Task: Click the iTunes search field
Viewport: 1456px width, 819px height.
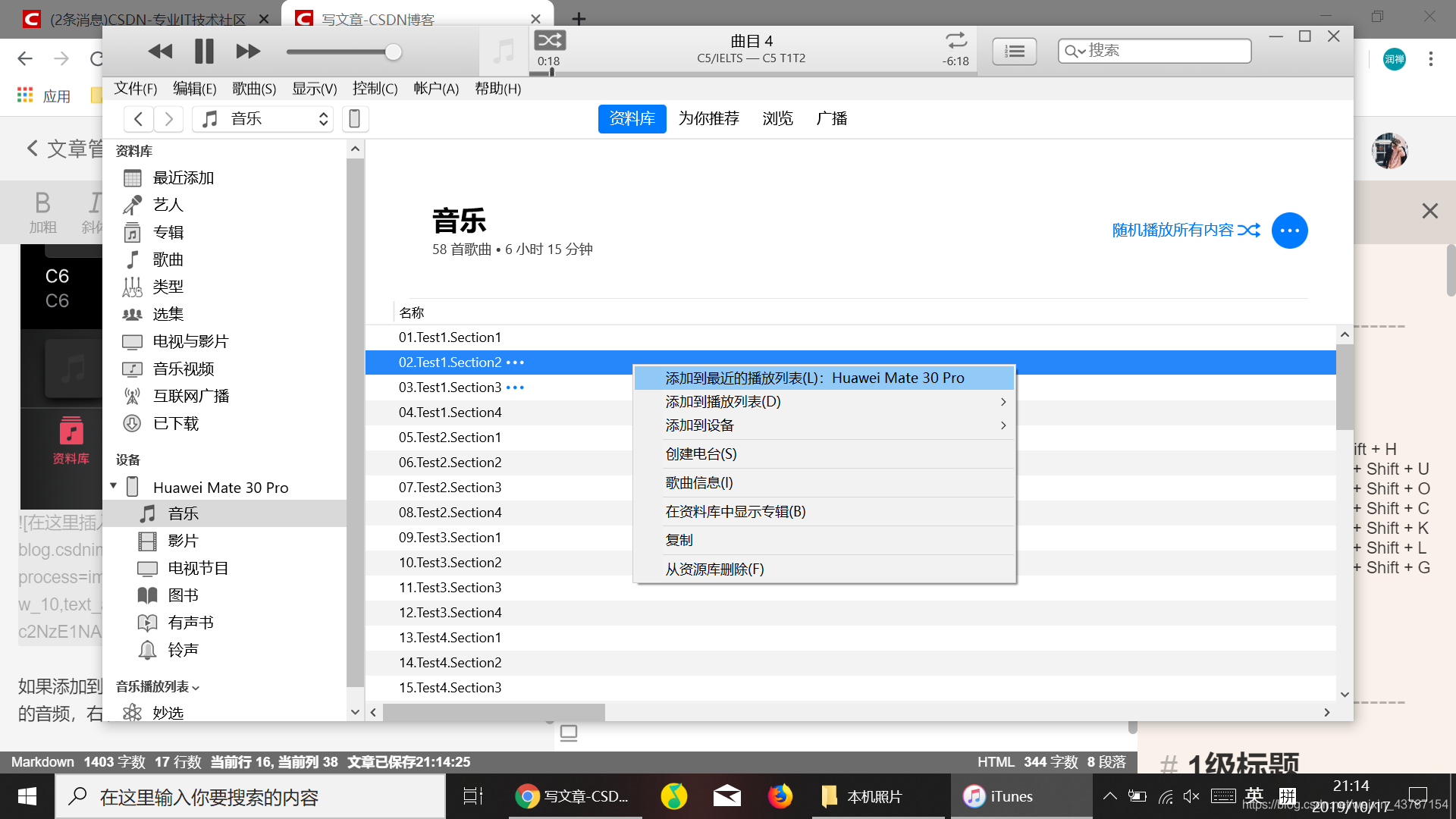Action: coord(1154,51)
